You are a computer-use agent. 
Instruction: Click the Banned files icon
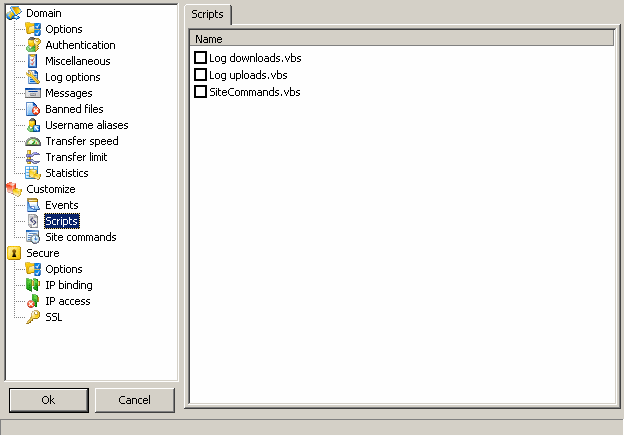click(33, 109)
